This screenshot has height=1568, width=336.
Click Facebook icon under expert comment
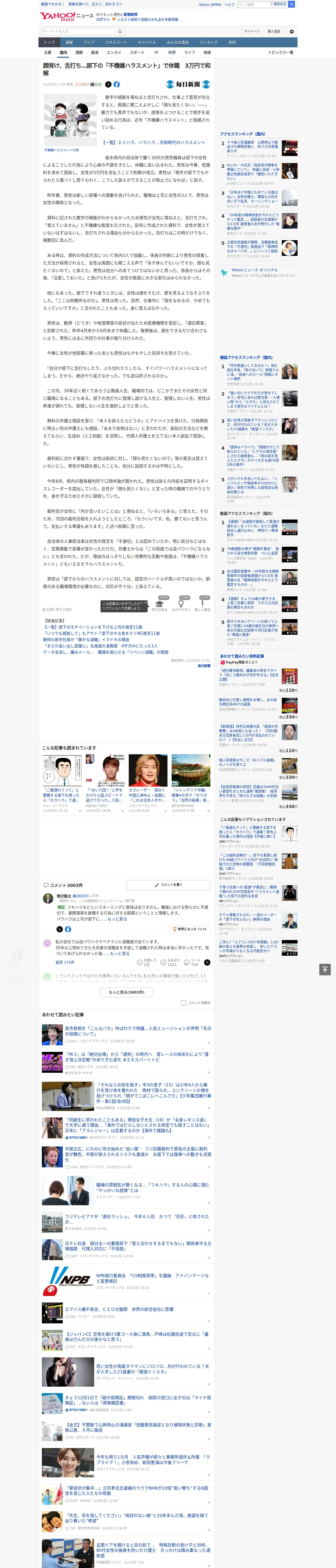[x=68, y=930]
